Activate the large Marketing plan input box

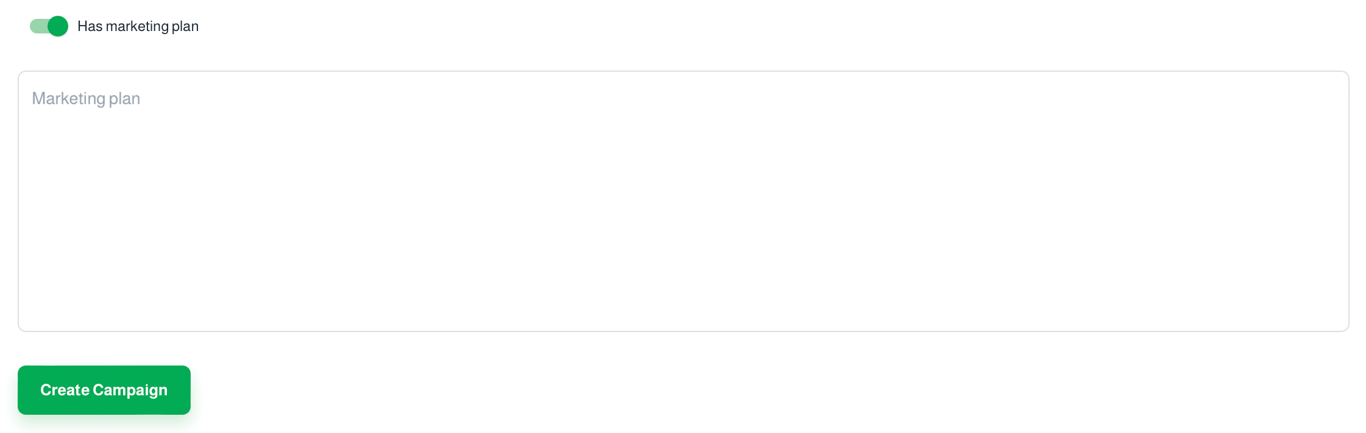coord(683,201)
